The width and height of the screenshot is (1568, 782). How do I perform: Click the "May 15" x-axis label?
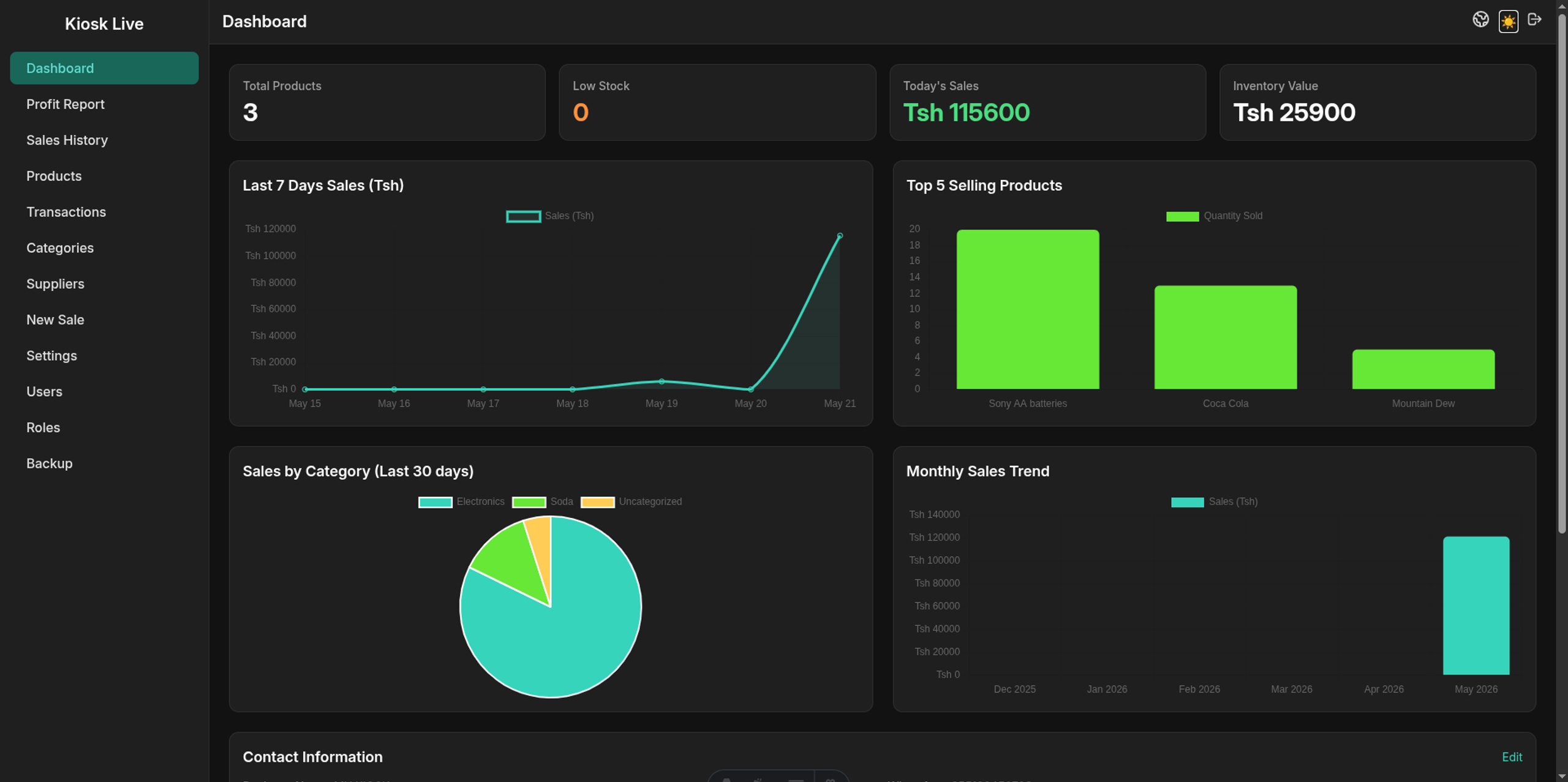305,404
